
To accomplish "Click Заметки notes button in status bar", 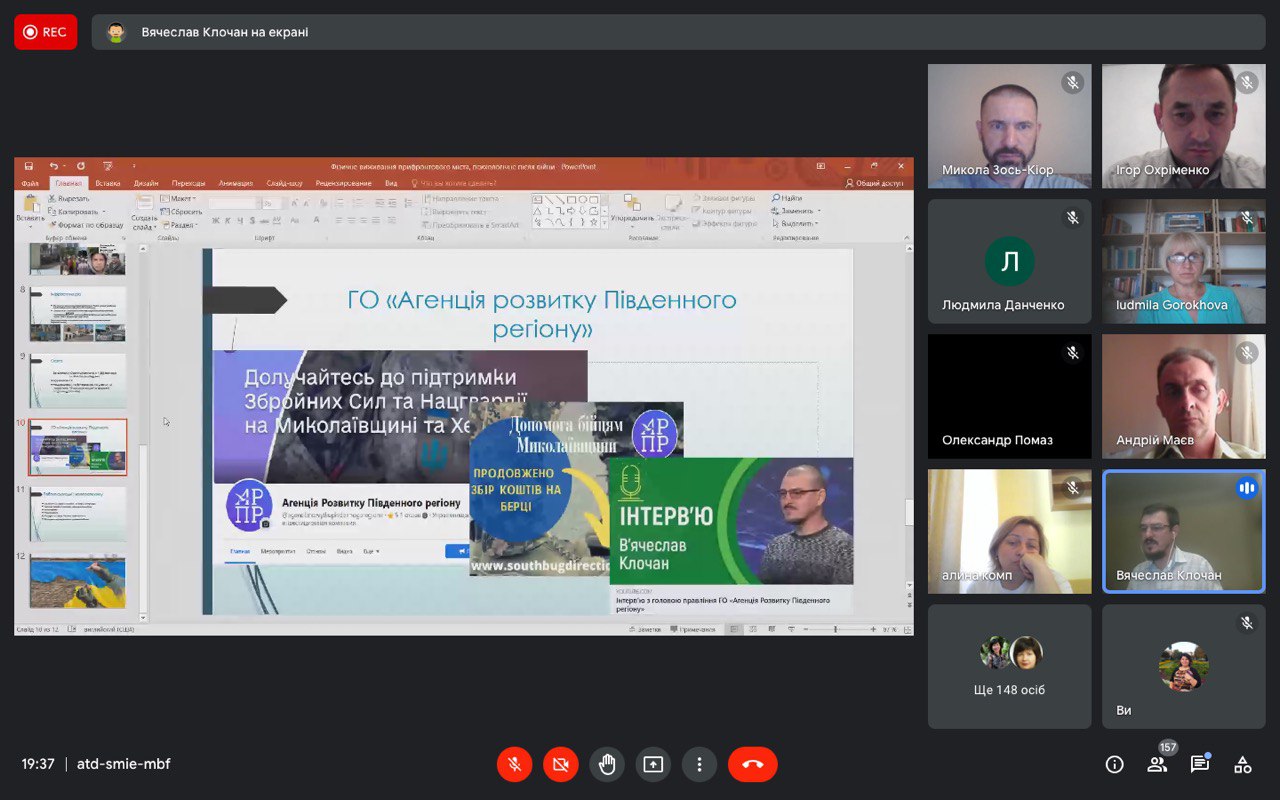I will 645,629.
